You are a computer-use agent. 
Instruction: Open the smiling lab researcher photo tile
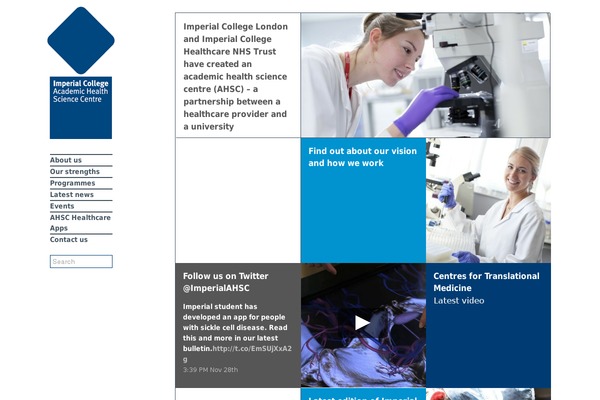[x=488, y=200]
